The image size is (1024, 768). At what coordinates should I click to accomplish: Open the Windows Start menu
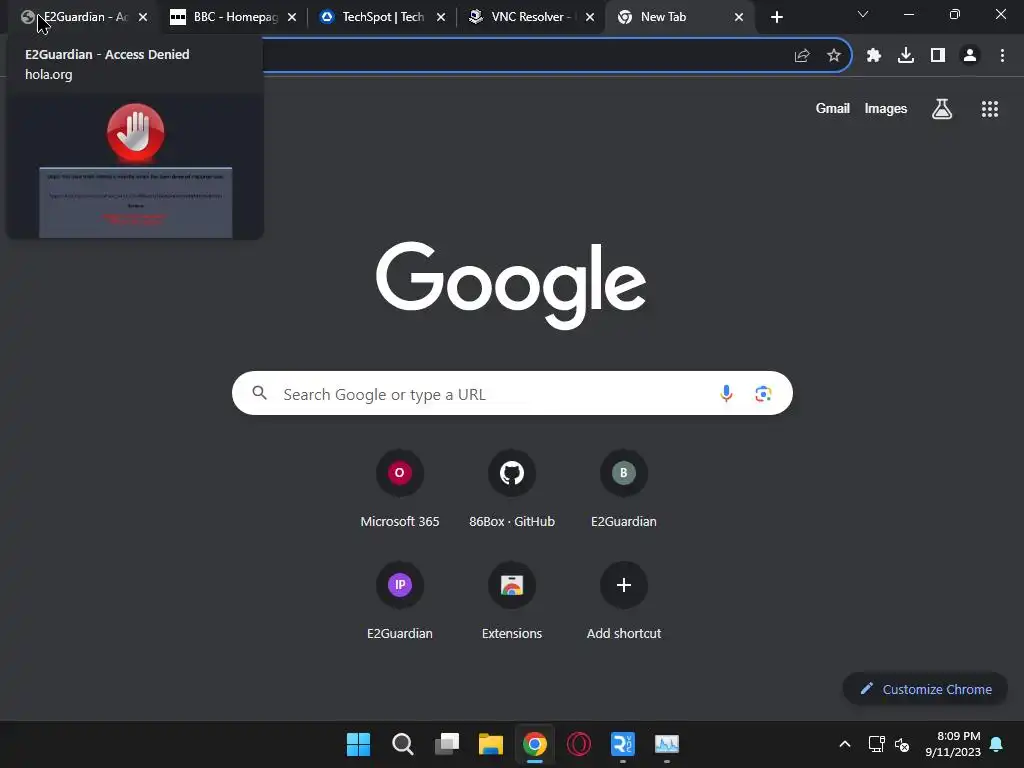click(x=358, y=744)
